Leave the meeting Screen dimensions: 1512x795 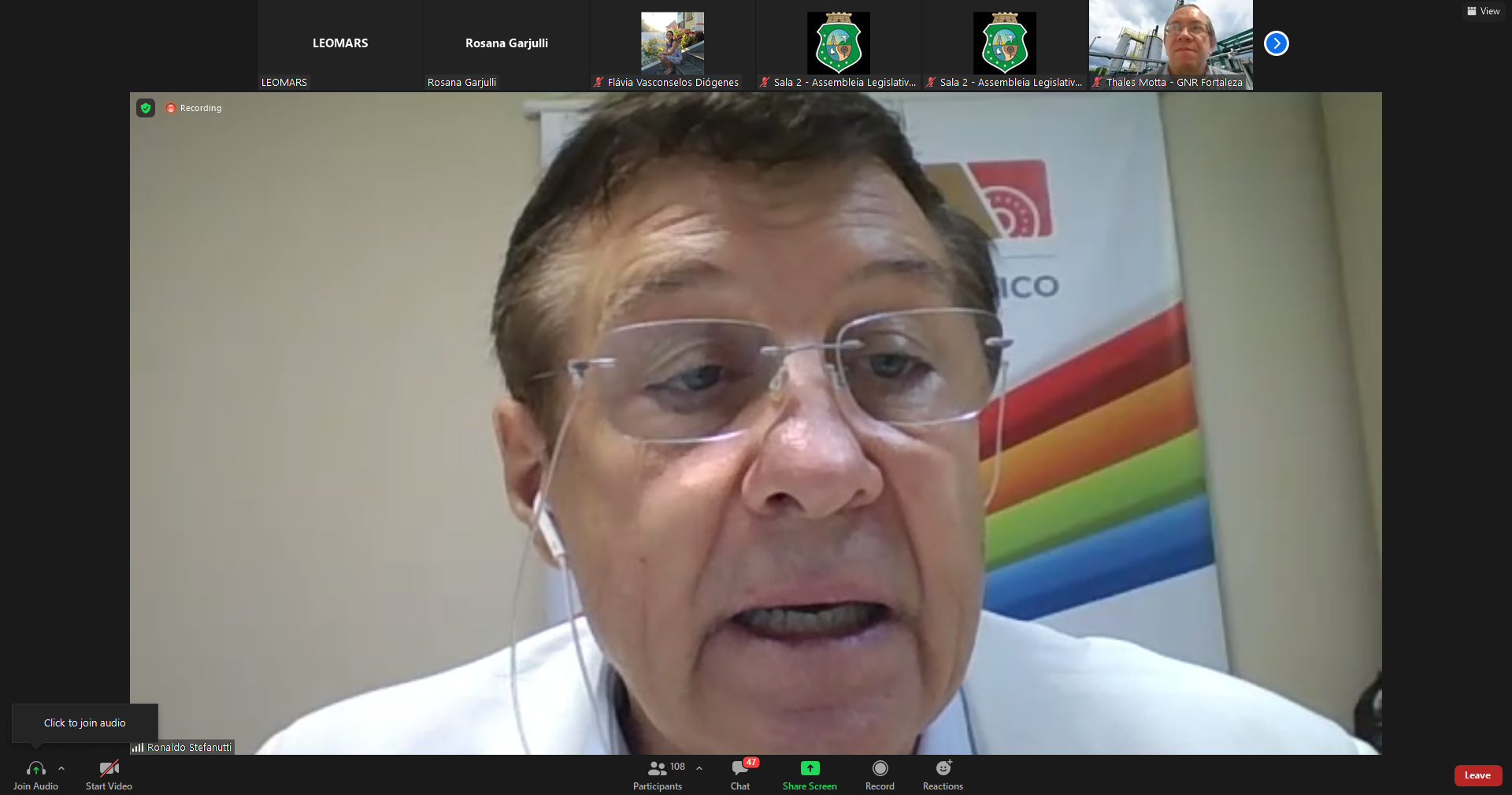[x=1477, y=775]
